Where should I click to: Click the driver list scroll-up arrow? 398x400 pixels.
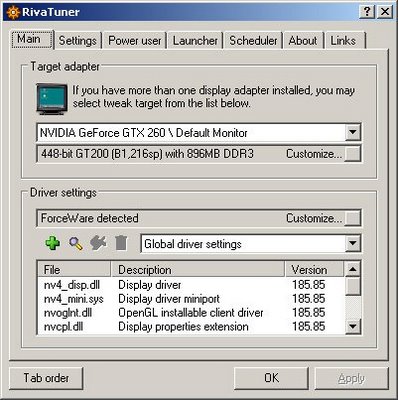tap(353, 269)
